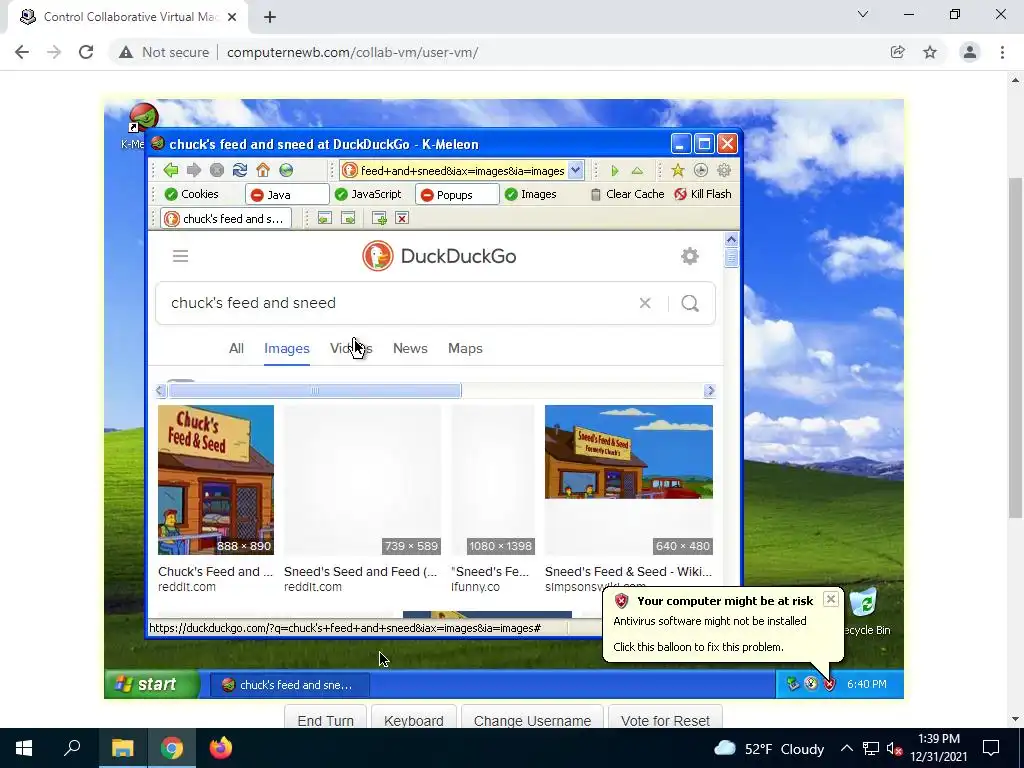
Task: Reload the page with K-Meleon's refresh icon
Action: coord(240,170)
